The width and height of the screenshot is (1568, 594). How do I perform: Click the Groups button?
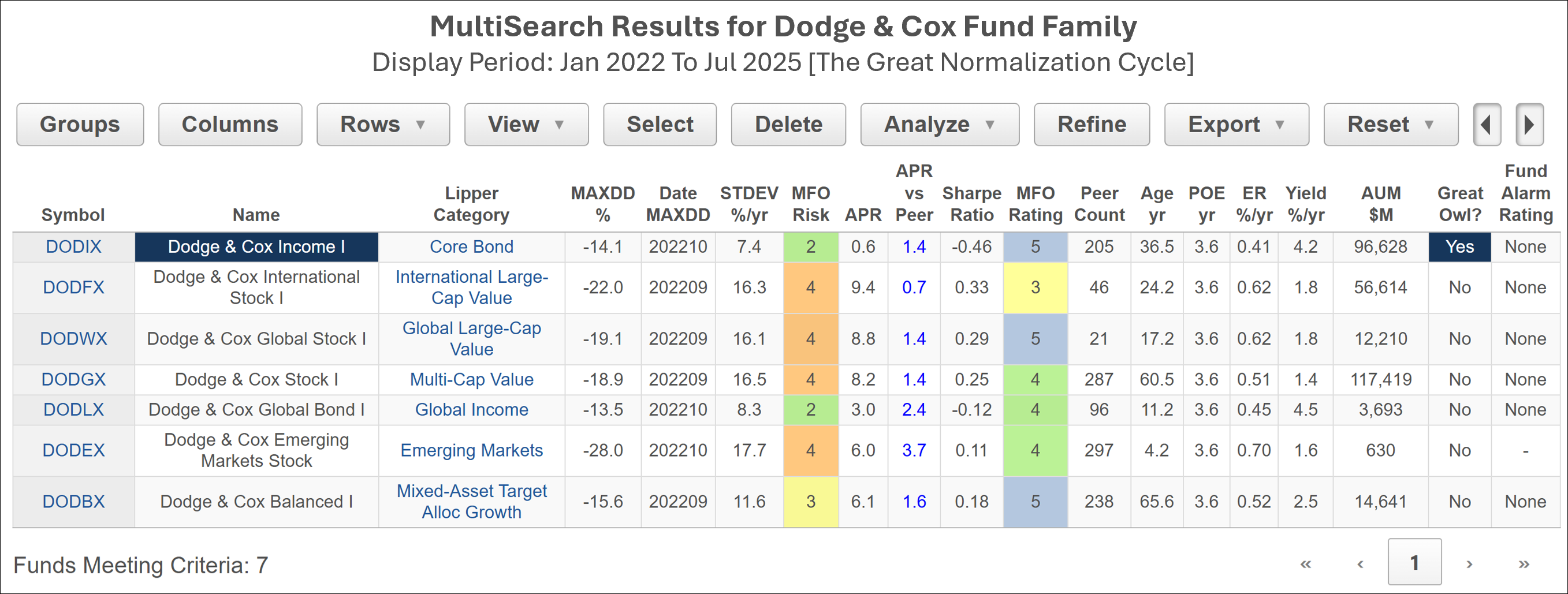click(80, 125)
